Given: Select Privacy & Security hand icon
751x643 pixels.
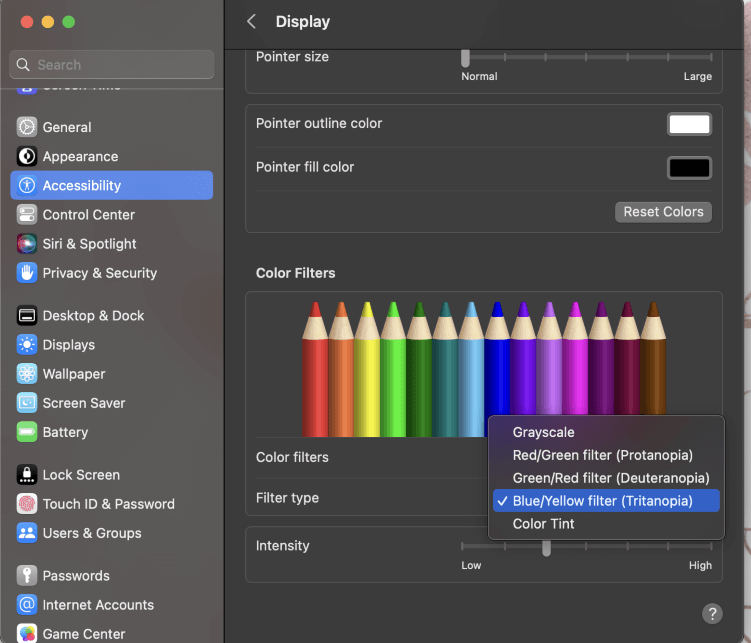Looking at the screenshot, I should coord(27,272).
